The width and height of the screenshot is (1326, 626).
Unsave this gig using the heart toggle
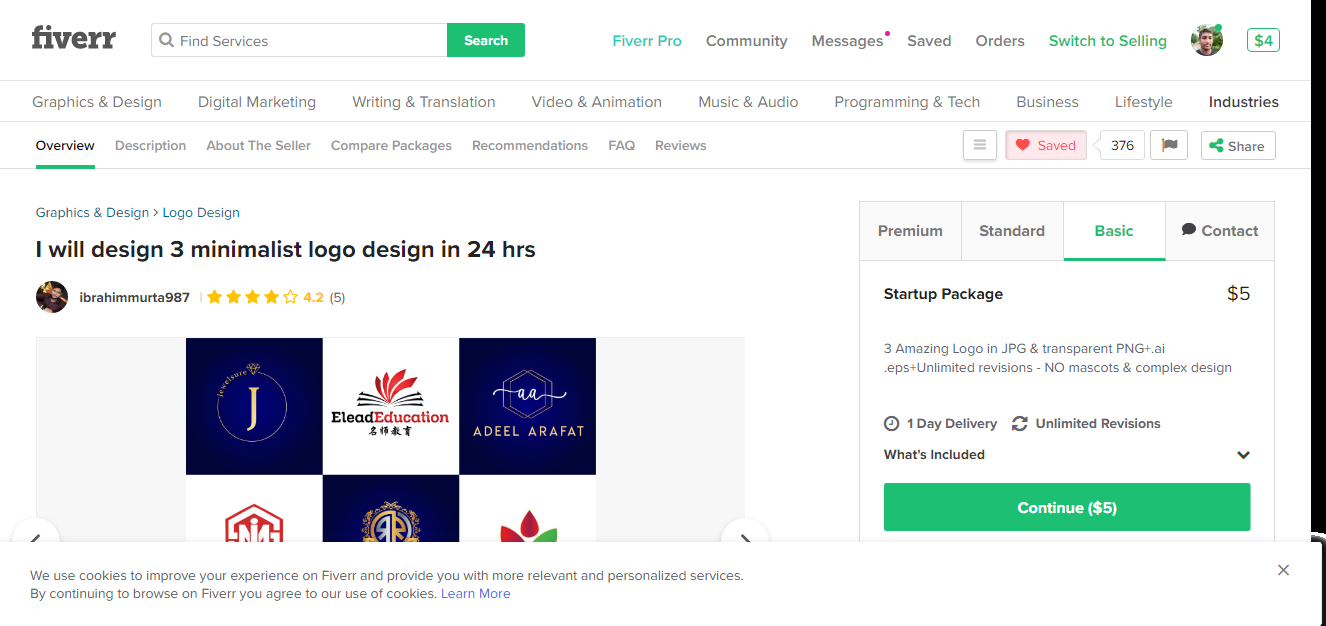(x=1045, y=145)
